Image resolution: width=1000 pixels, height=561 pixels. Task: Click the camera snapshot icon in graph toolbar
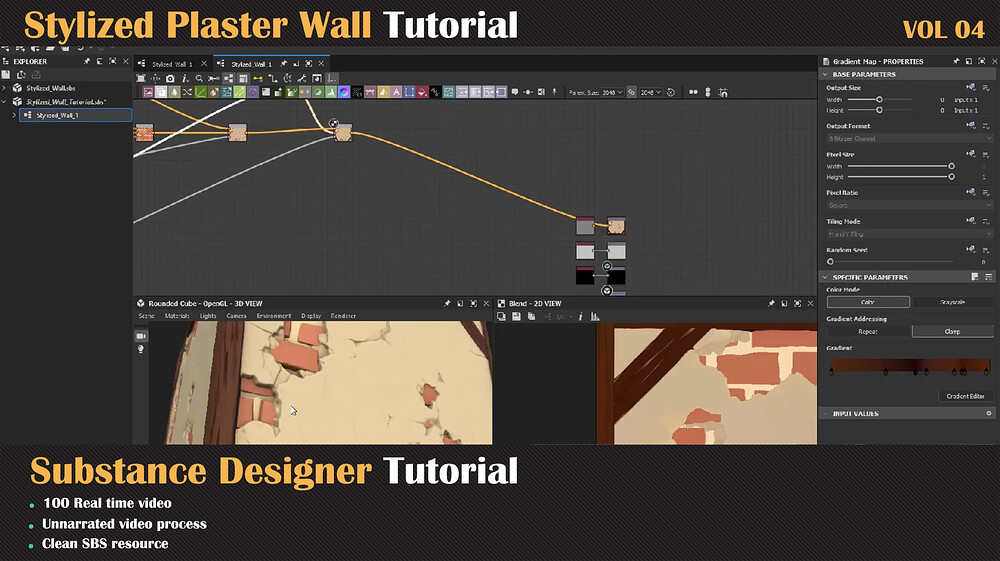pos(170,78)
